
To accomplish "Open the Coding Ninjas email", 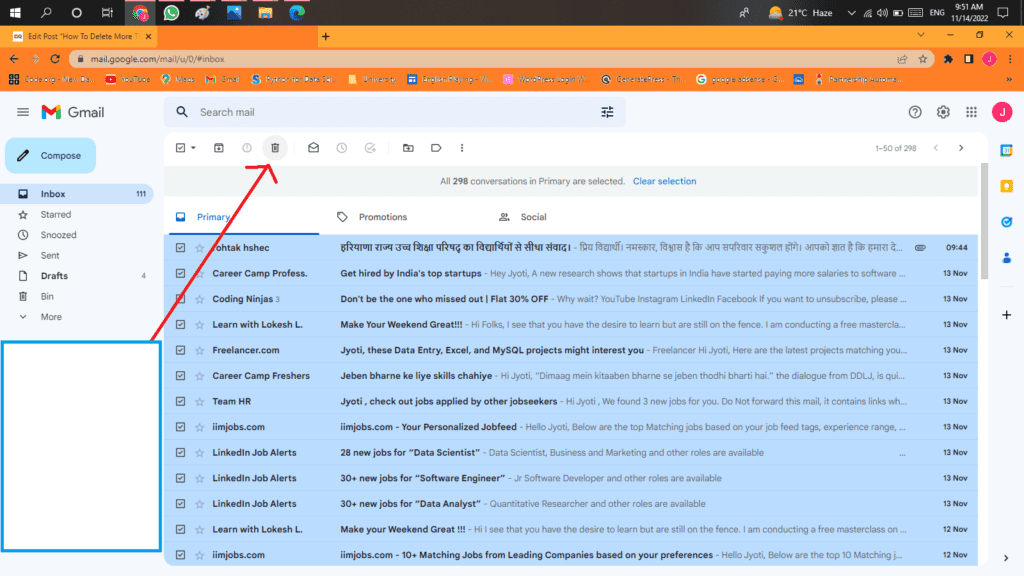I will coord(570,299).
